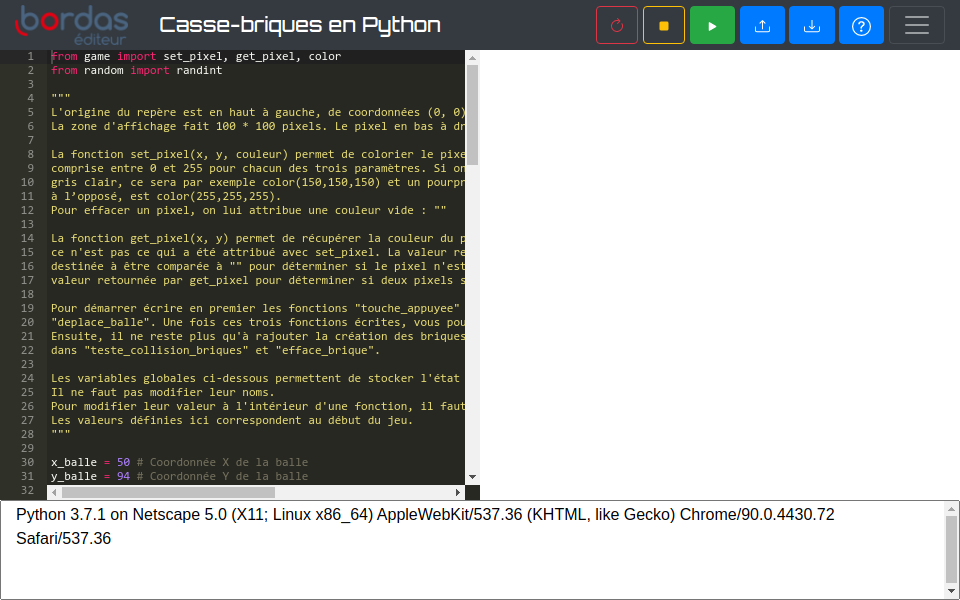The image size is (960, 600).
Task: Place cursor on the 'from random import randint' line
Action: (137, 71)
